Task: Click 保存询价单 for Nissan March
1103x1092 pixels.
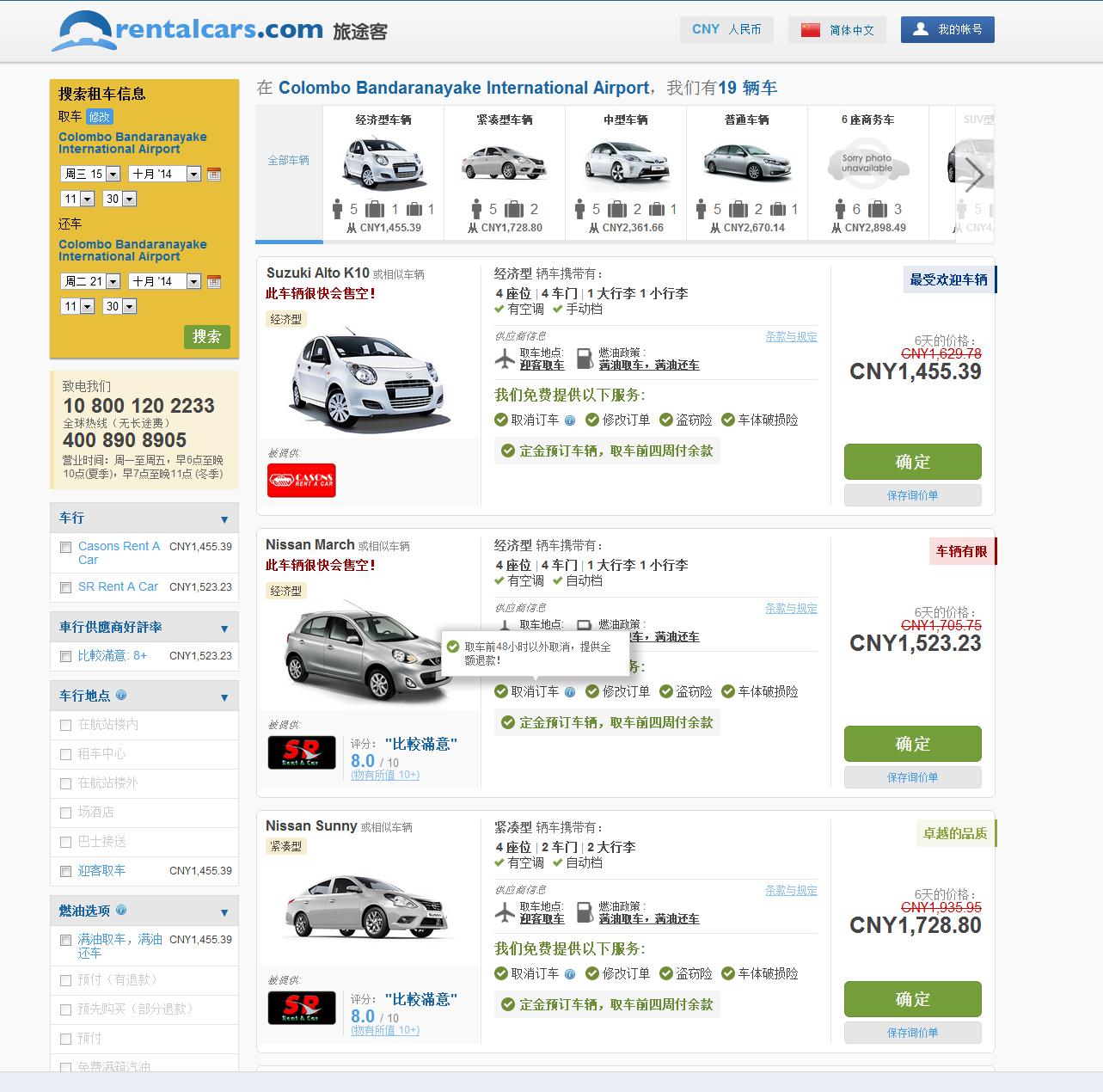Action: click(913, 777)
